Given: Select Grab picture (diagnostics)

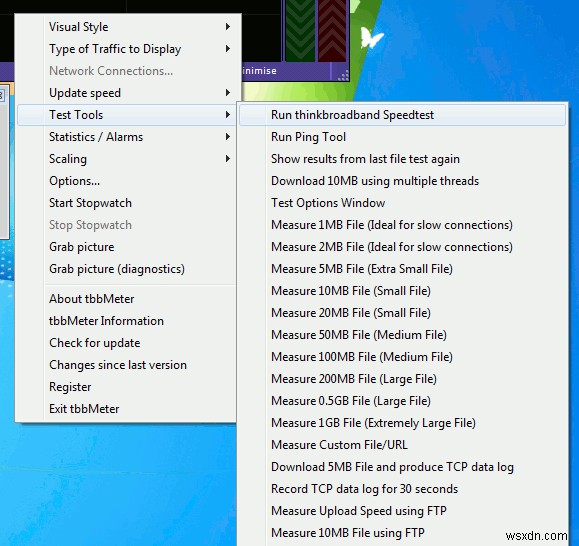Looking at the screenshot, I should pos(128,269).
